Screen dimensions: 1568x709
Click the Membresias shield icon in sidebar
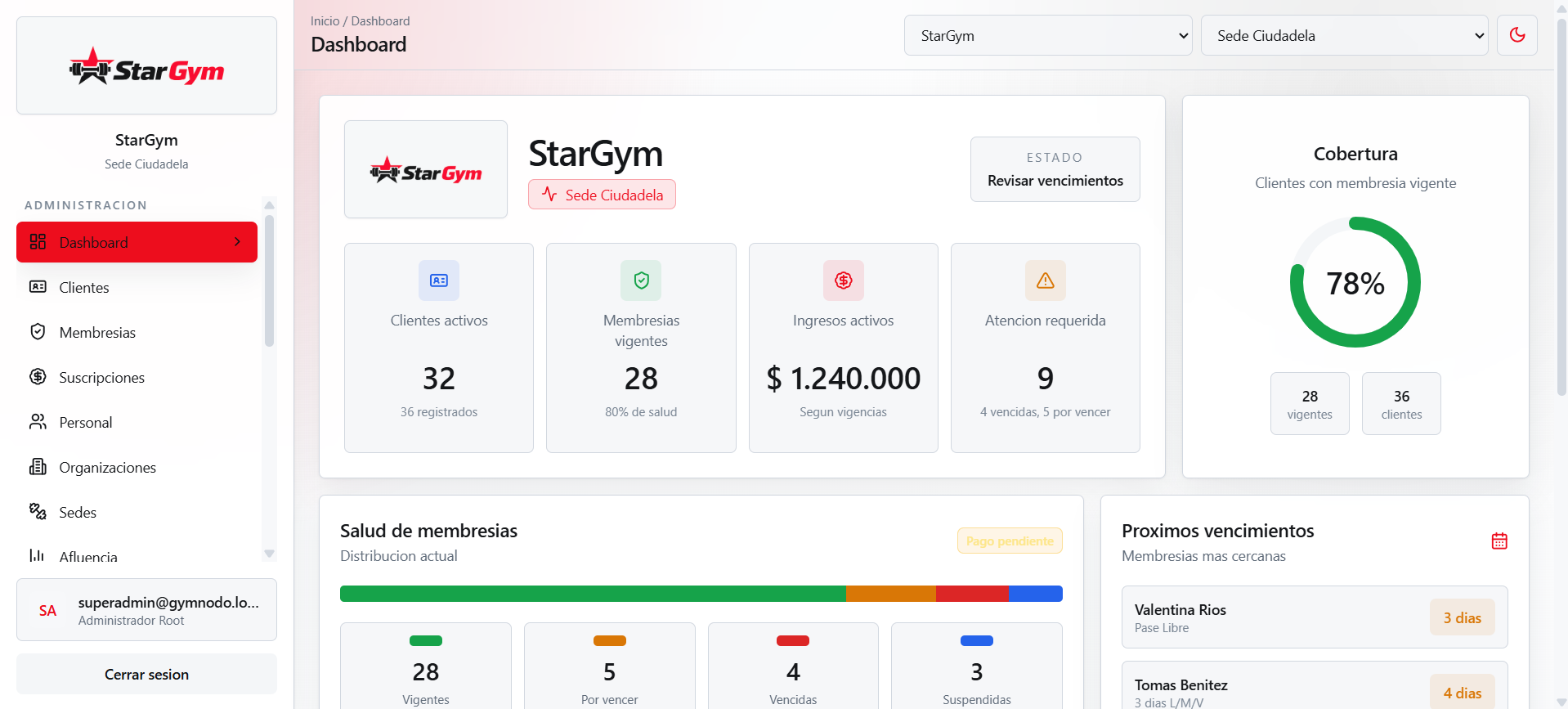(38, 332)
